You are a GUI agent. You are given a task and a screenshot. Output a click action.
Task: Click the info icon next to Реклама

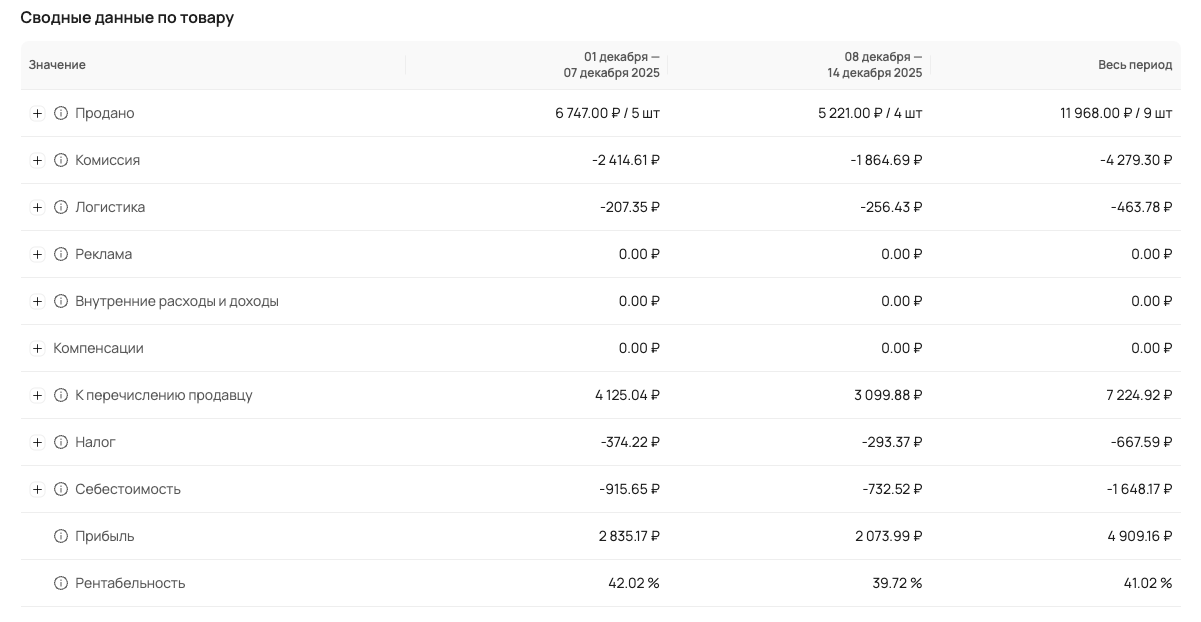61,254
